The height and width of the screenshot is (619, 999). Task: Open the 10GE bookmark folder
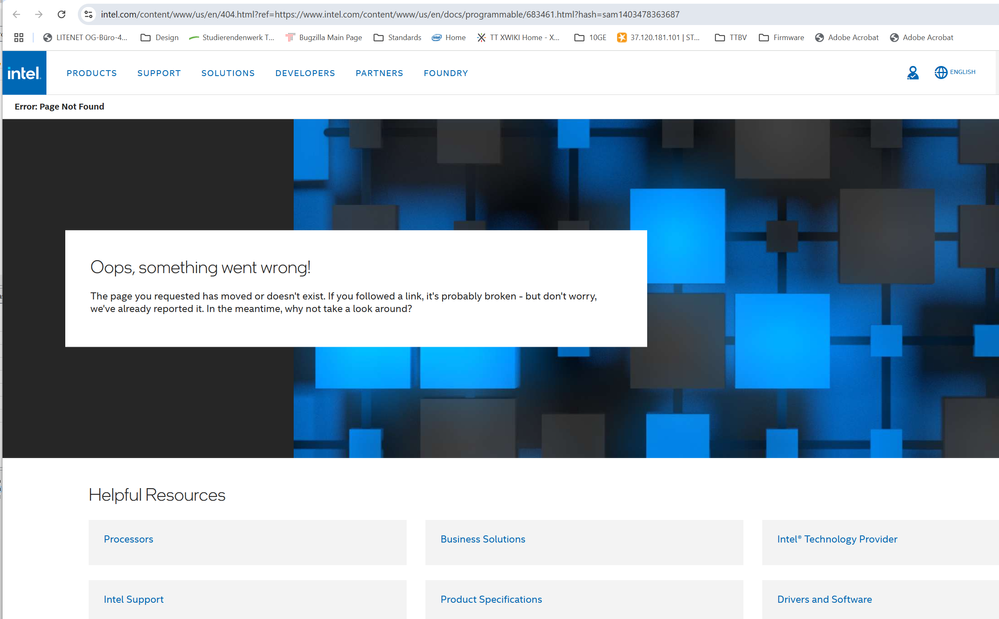590,38
